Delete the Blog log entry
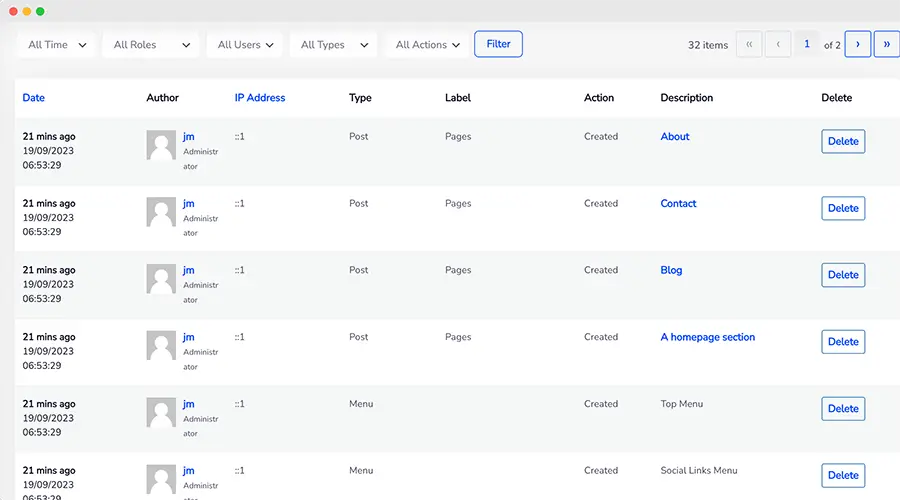900x500 pixels. coord(843,275)
